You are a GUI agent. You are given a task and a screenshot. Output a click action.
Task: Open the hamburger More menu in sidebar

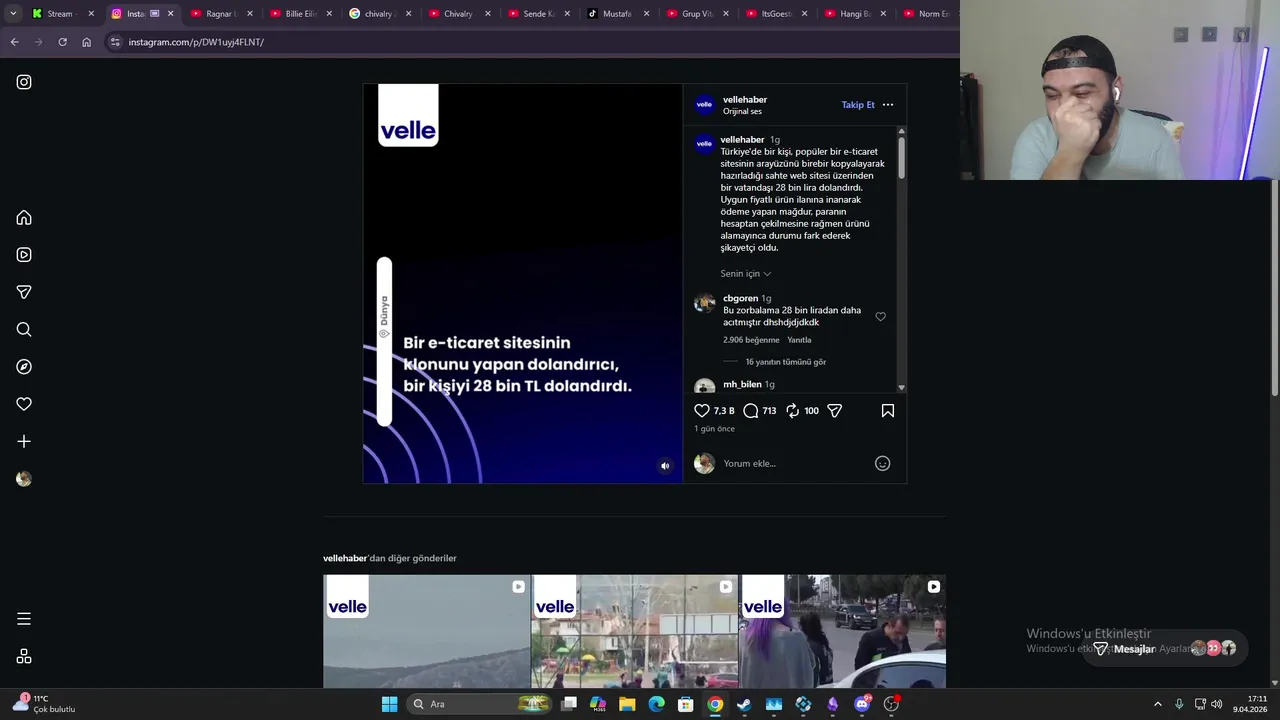pos(24,619)
